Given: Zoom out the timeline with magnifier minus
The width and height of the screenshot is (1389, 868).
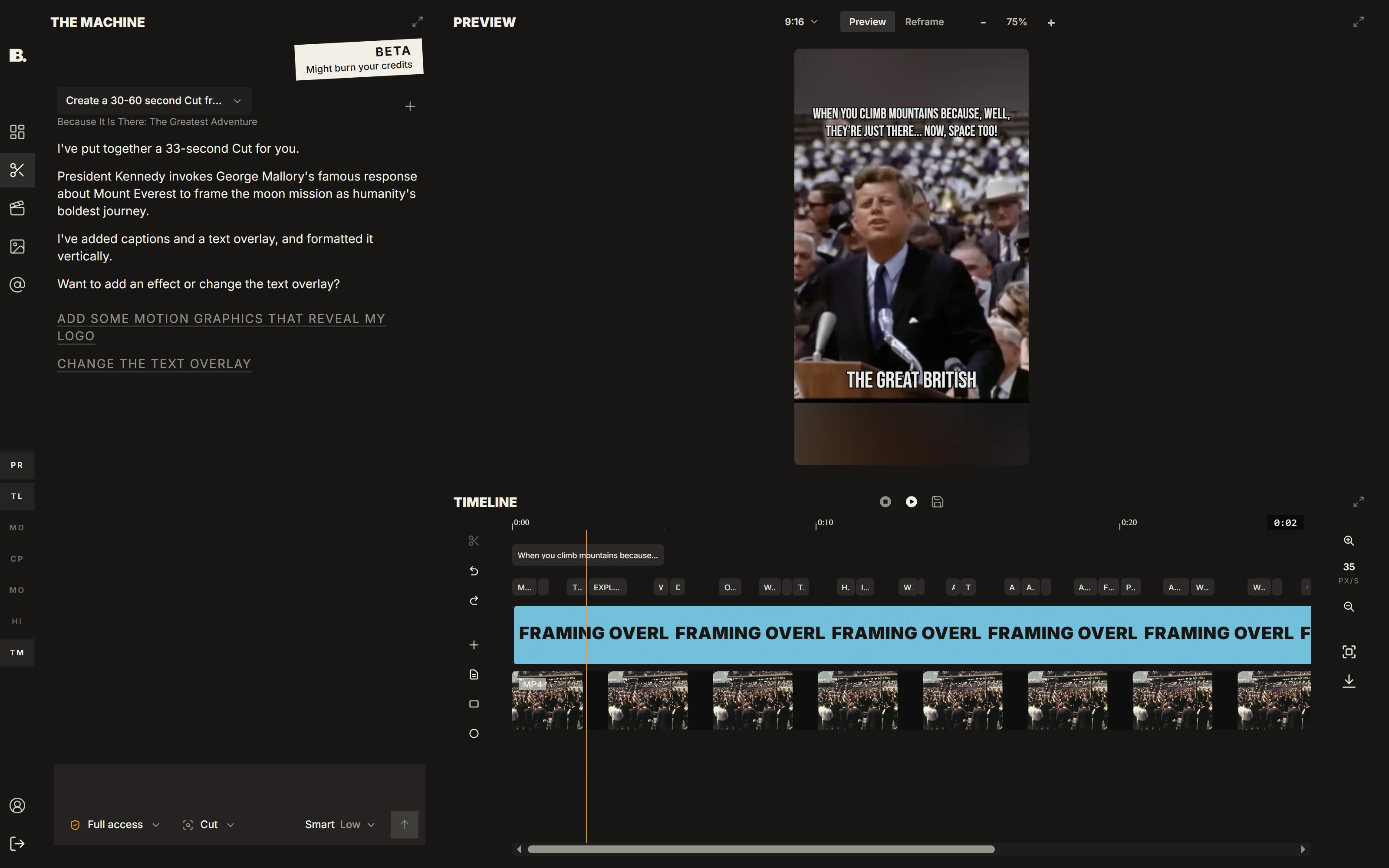Looking at the screenshot, I should pos(1349,607).
